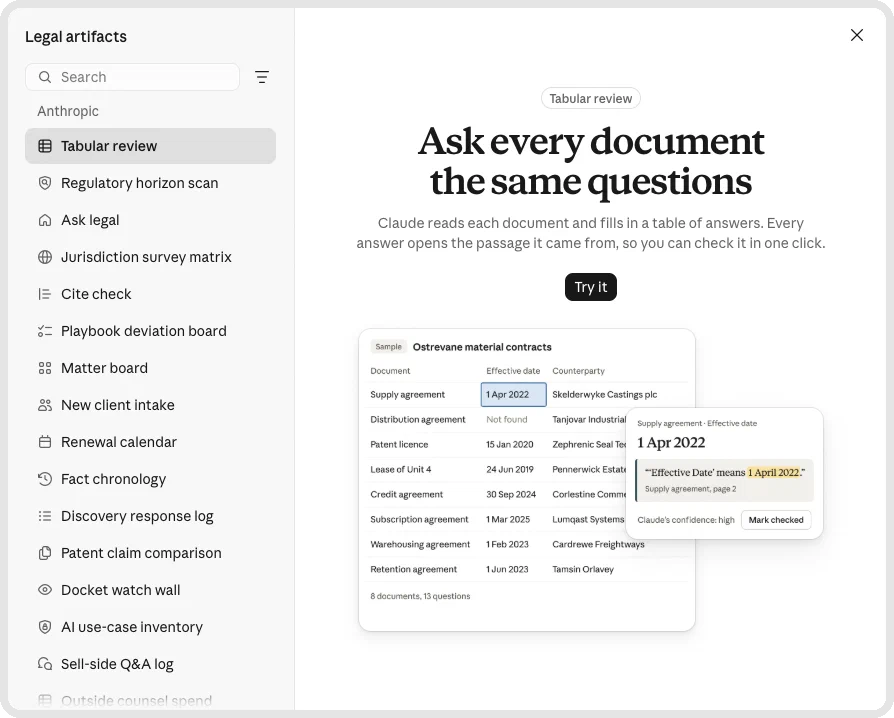This screenshot has height=718, width=894.
Task: Click the Tabular review table icon
Action: click(x=44, y=146)
